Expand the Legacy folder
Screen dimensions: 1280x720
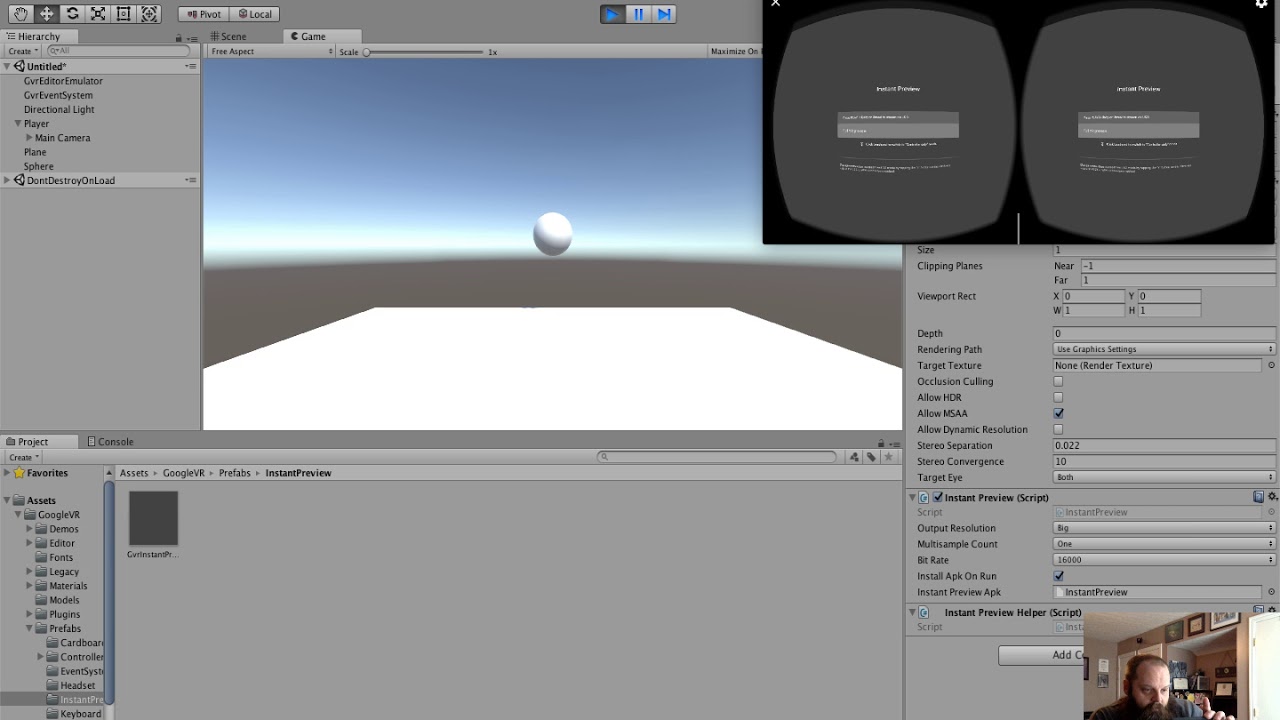30,572
